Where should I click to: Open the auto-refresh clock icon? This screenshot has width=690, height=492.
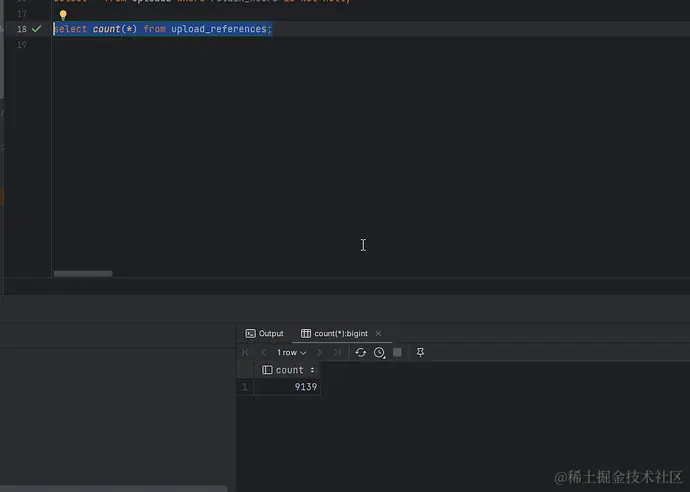tap(379, 352)
